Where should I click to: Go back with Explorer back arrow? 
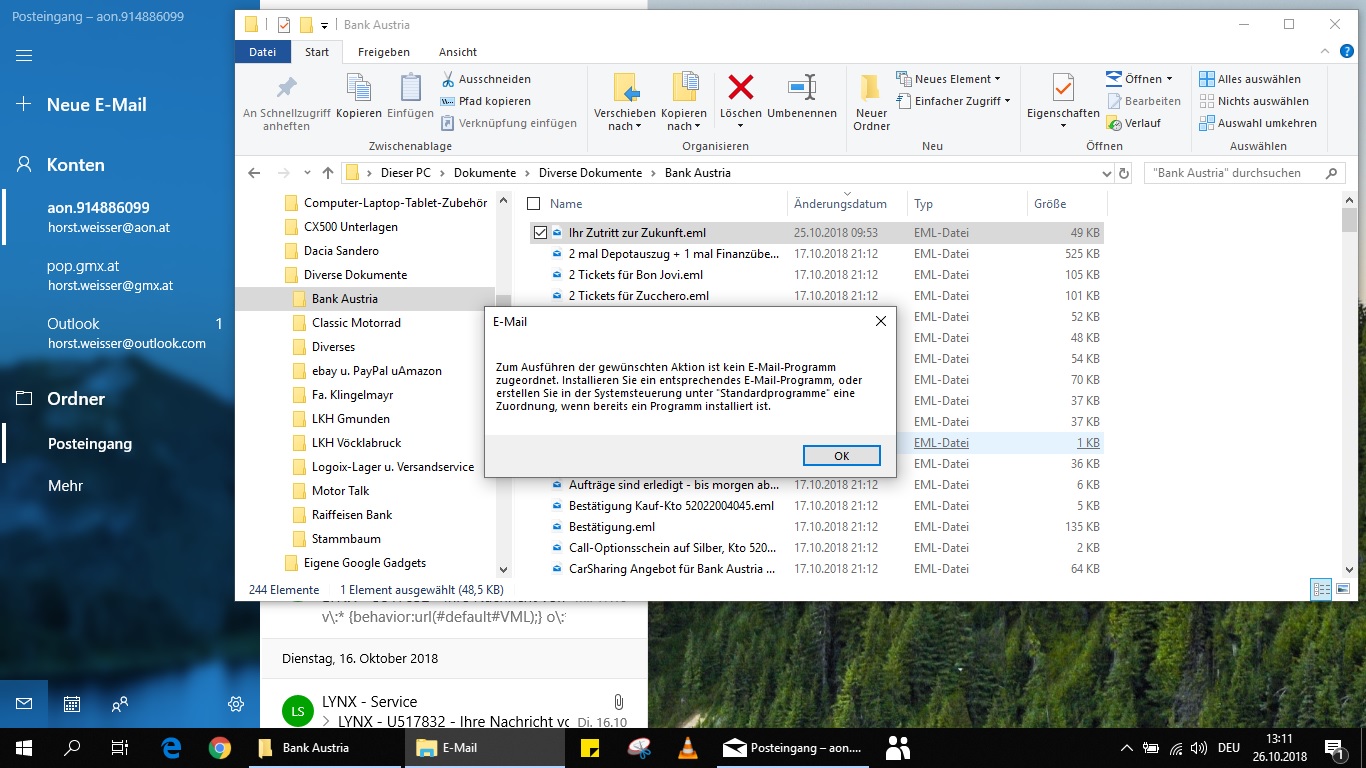[254, 173]
